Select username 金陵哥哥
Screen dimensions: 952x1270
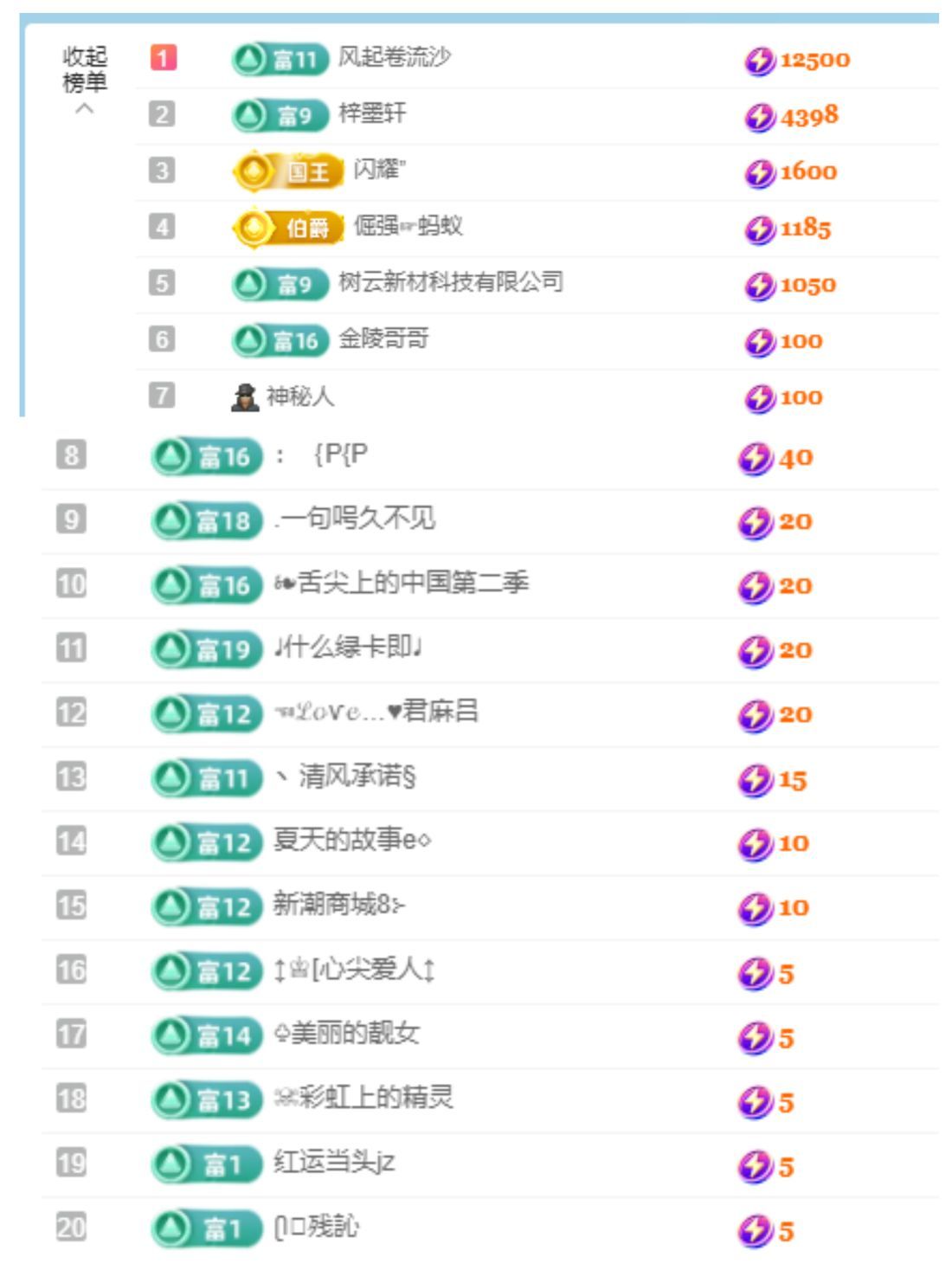[383, 338]
